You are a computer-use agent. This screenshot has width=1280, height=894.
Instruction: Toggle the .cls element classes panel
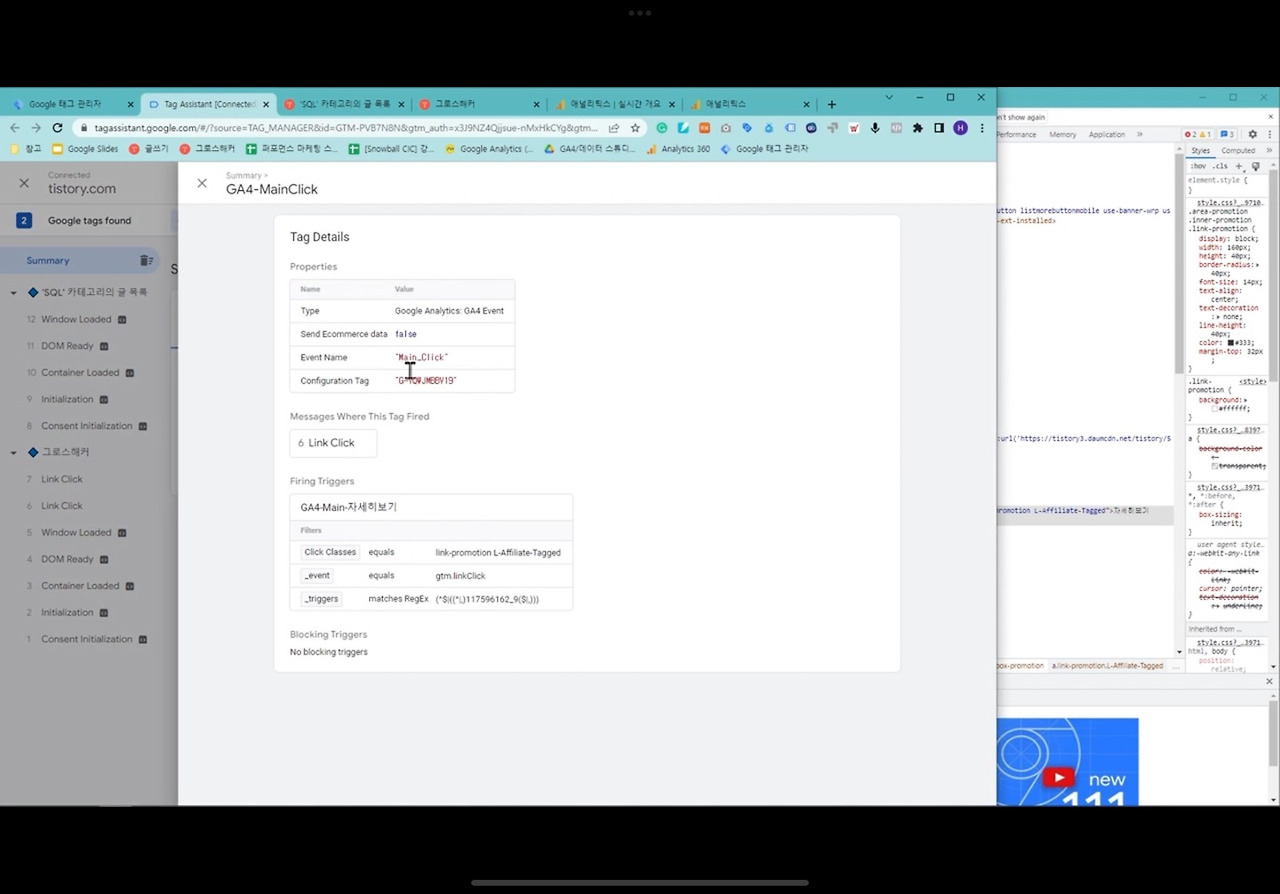coord(1220,166)
